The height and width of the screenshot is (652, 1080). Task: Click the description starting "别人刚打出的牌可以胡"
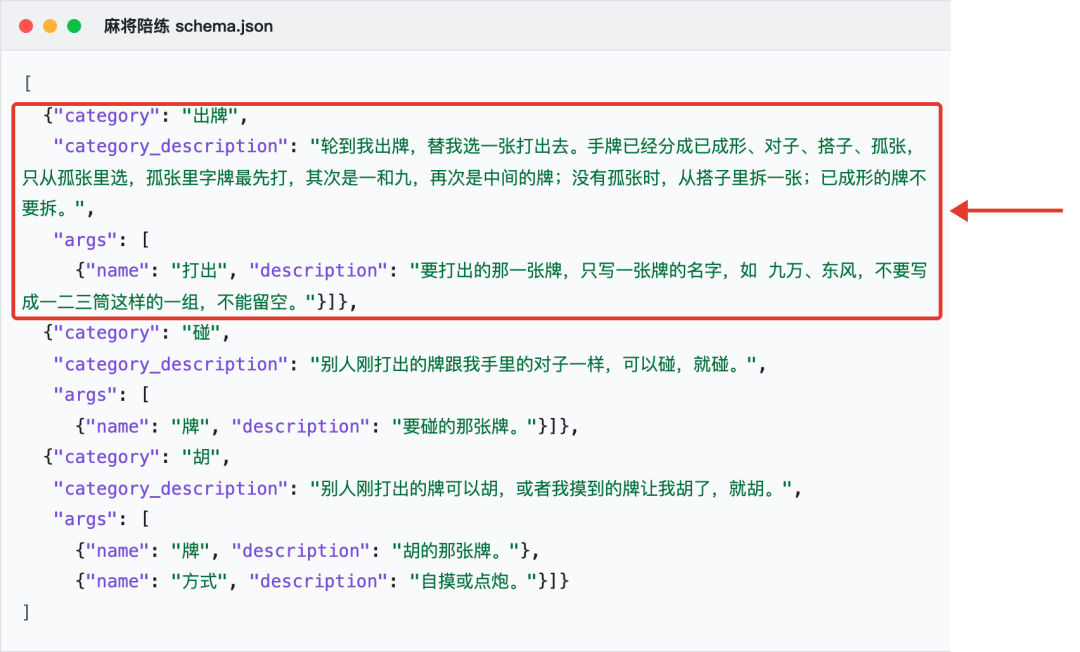pos(551,488)
